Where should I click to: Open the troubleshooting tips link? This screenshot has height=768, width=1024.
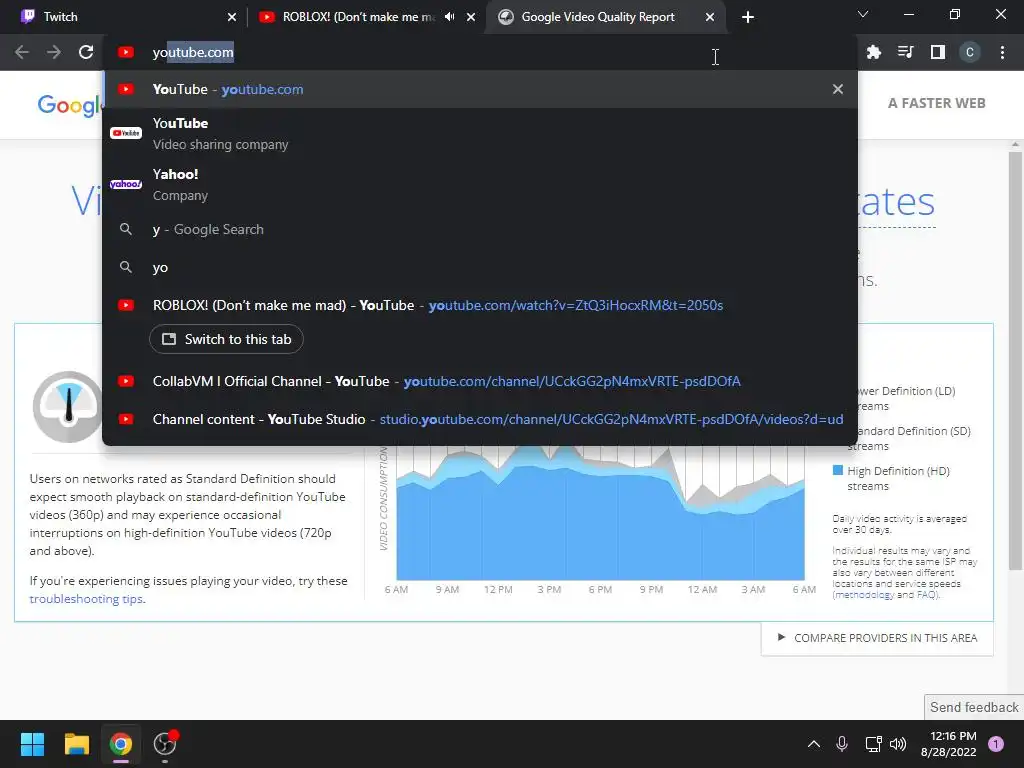86,599
